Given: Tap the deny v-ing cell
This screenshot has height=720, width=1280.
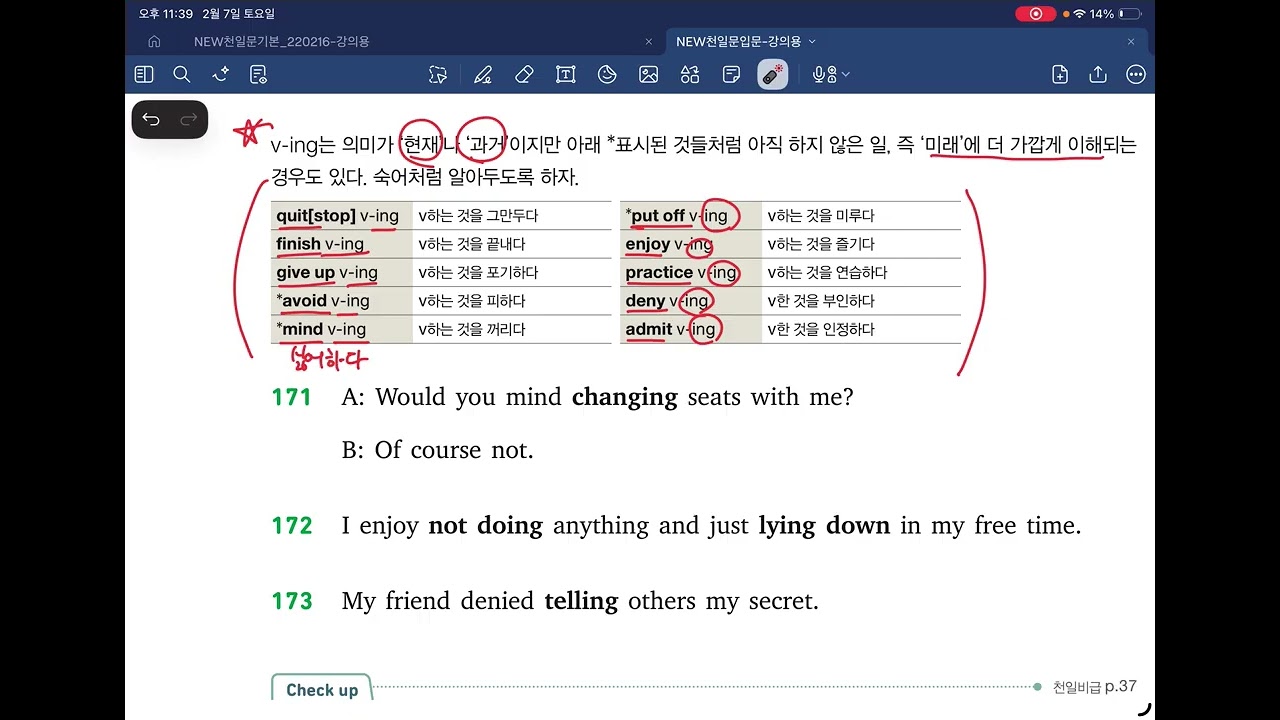Looking at the screenshot, I should tap(691, 301).
